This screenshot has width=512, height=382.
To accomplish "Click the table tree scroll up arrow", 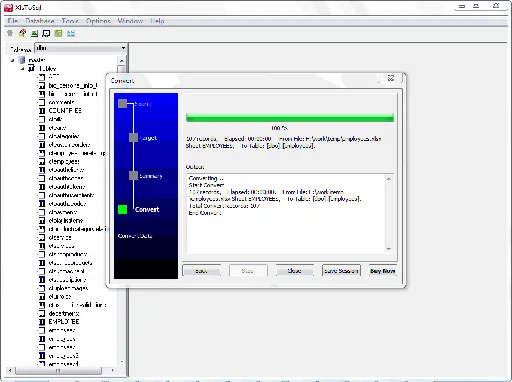I will (x=121, y=60).
